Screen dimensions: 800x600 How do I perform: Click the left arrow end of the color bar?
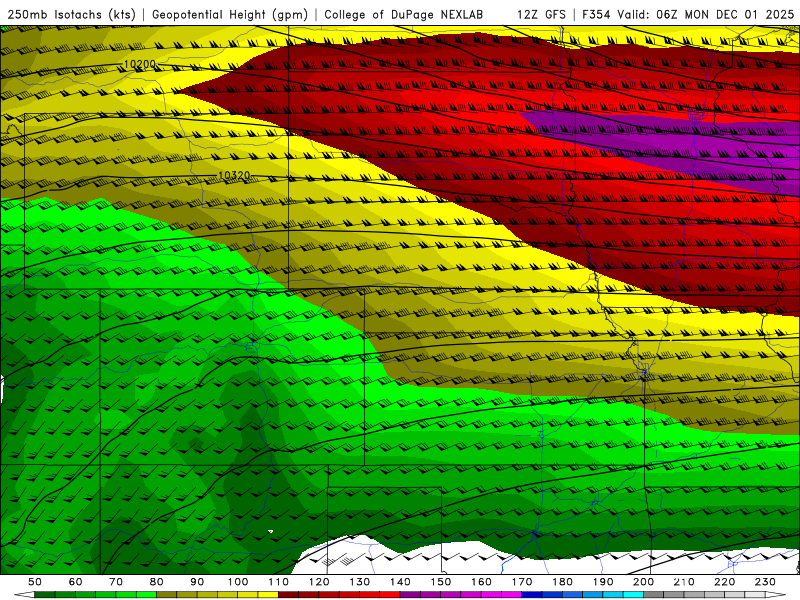pyautogui.click(x=24, y=595)
